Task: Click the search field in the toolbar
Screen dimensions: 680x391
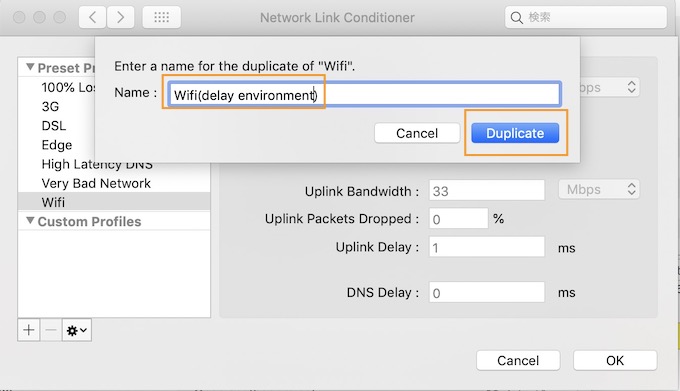Action: 585,17
